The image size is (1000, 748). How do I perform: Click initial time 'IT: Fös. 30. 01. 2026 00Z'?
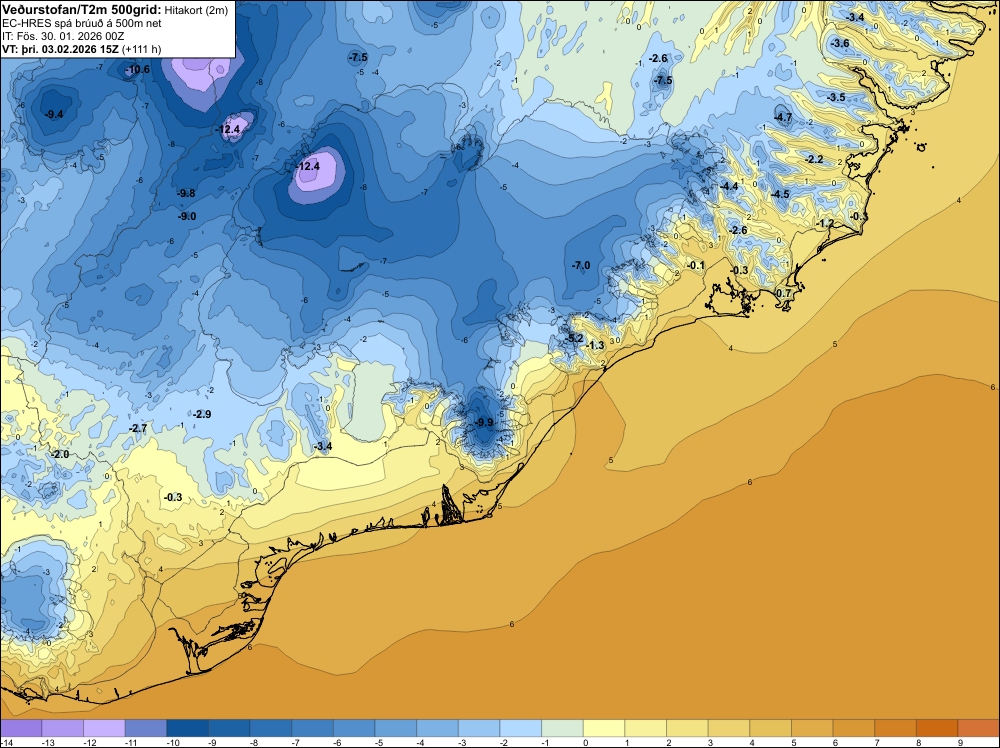(x=63, y=36)
